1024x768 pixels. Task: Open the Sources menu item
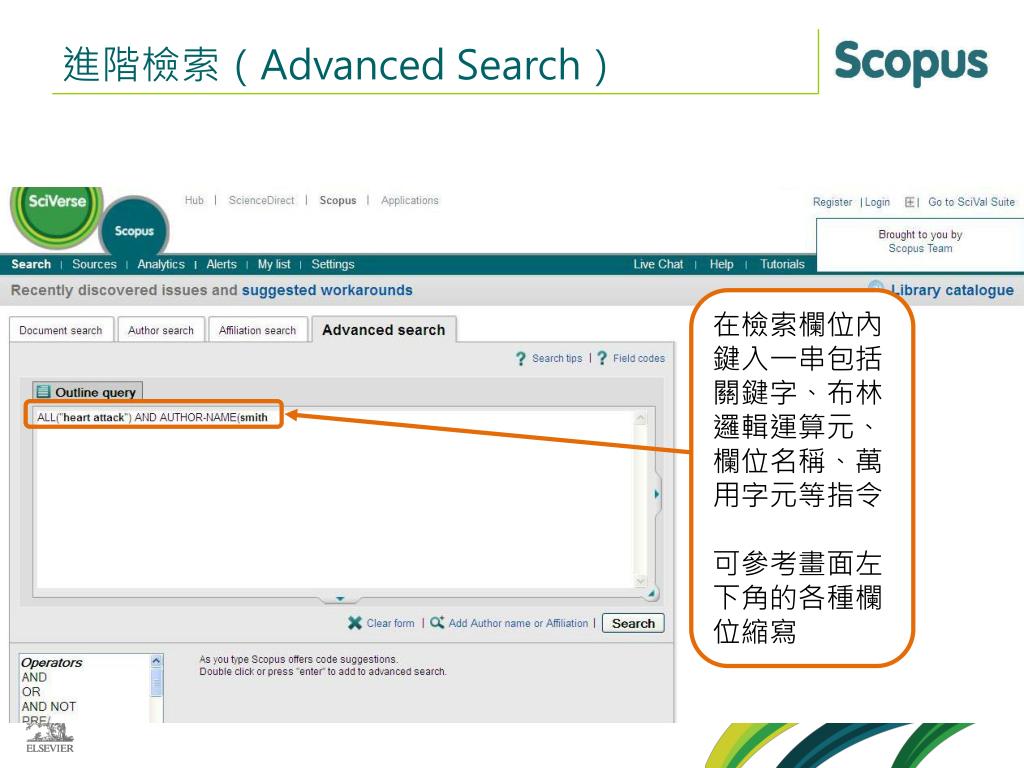point(94,264)
